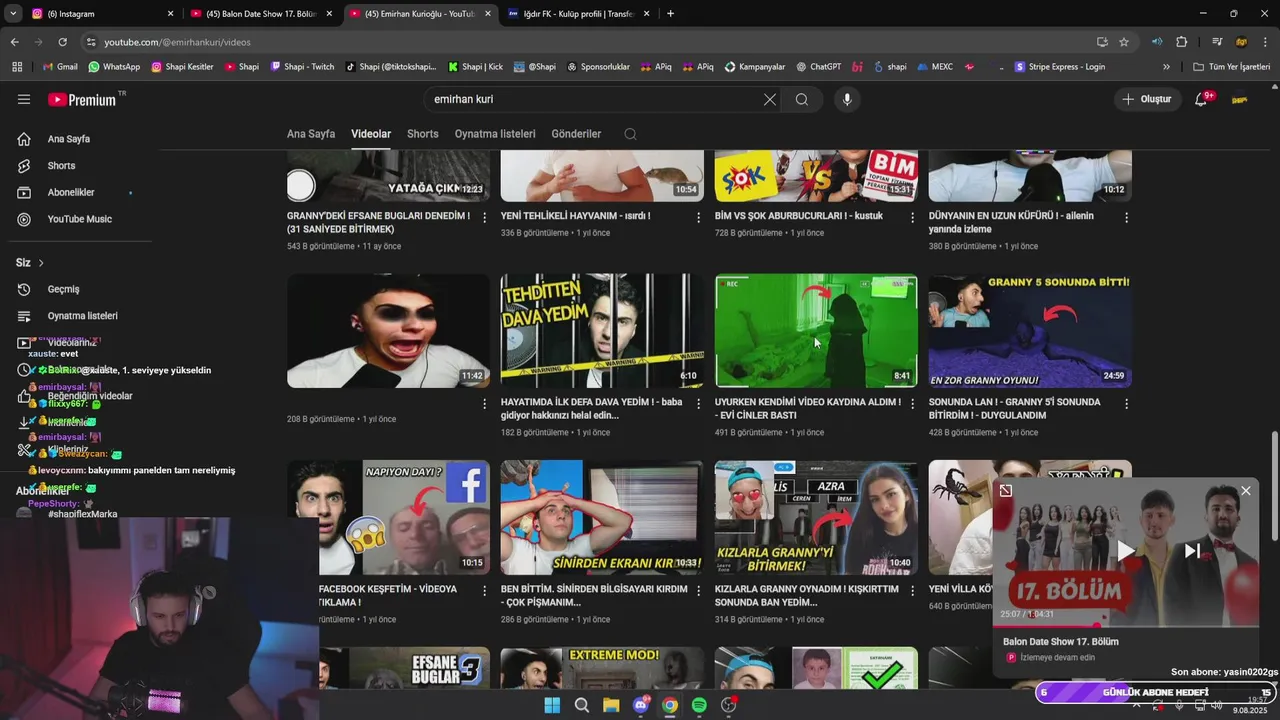Open options menu for UYURKEN KENDİMİ VİDEO video
This screenshot has width=1280, height=720.
[912, 404]
